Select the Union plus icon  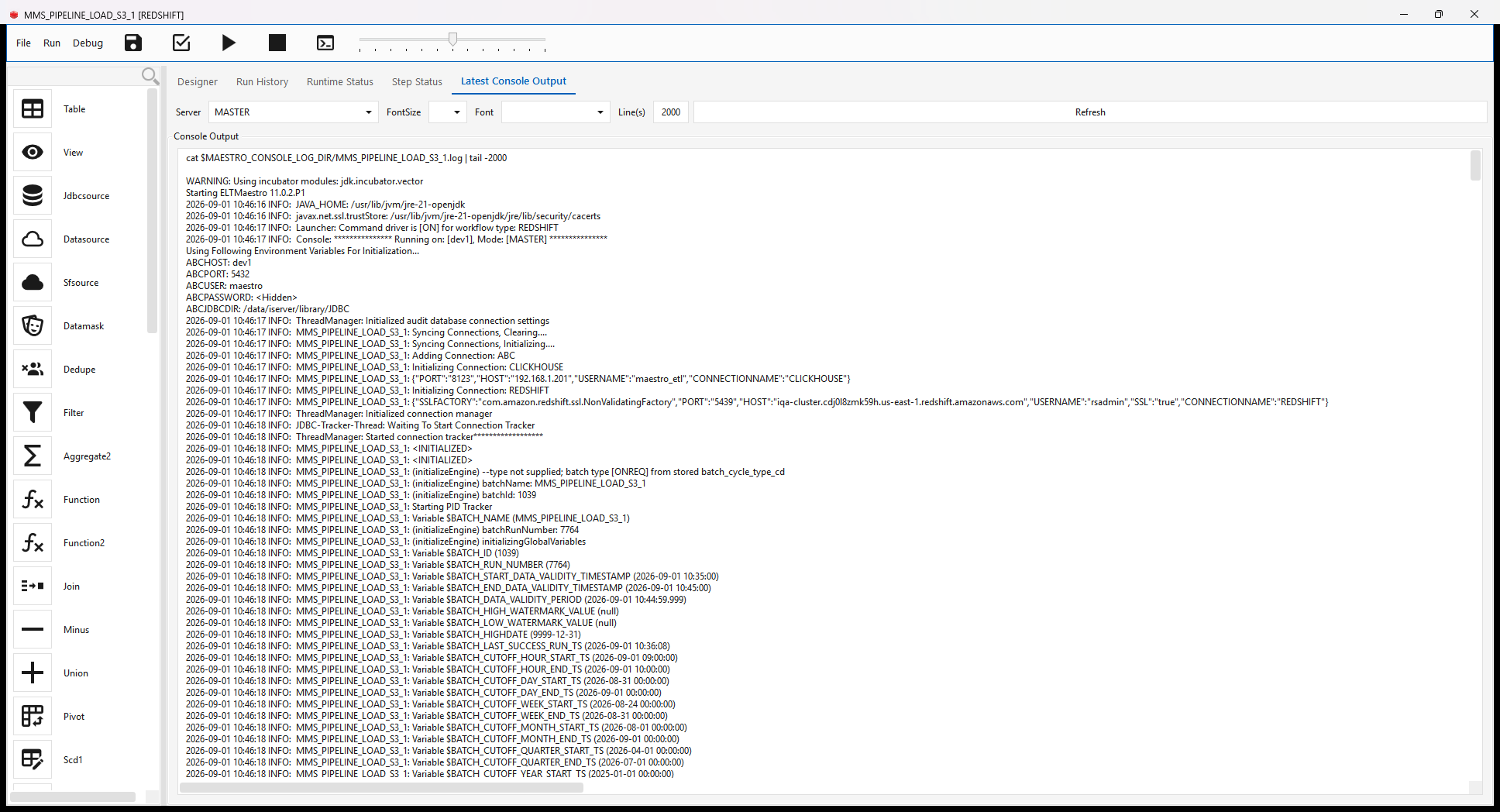[33, 673]
